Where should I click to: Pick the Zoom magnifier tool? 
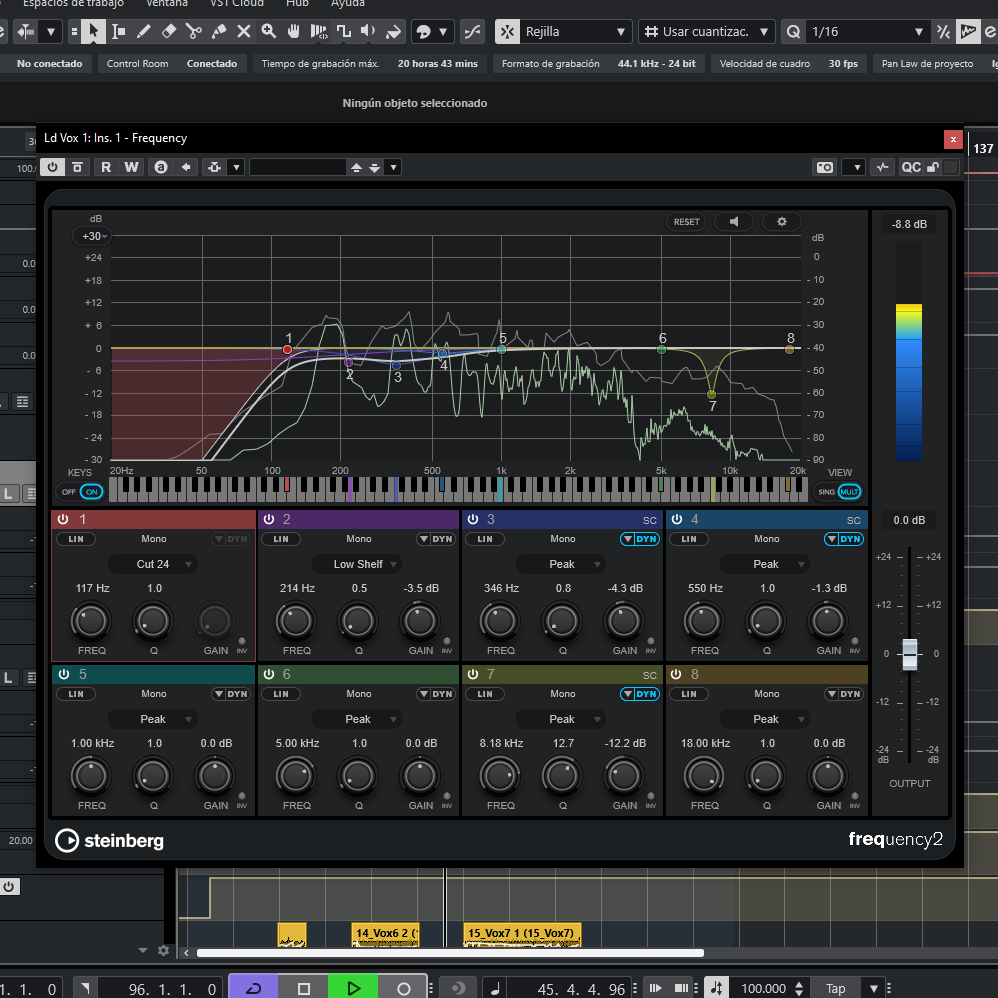coord(269,32)
